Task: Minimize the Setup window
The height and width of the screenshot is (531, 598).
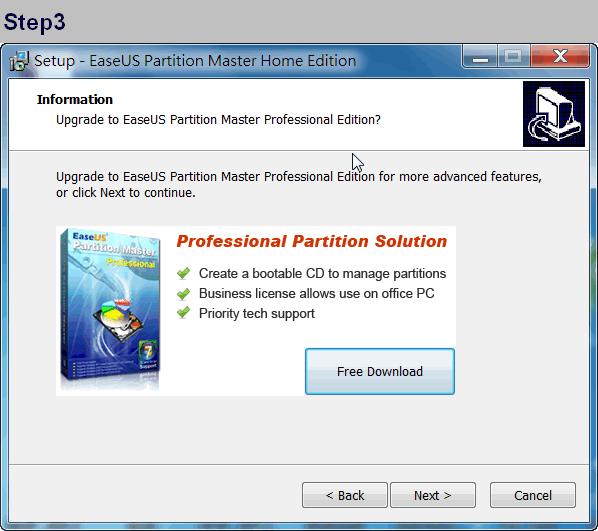Action: point(480,56)
